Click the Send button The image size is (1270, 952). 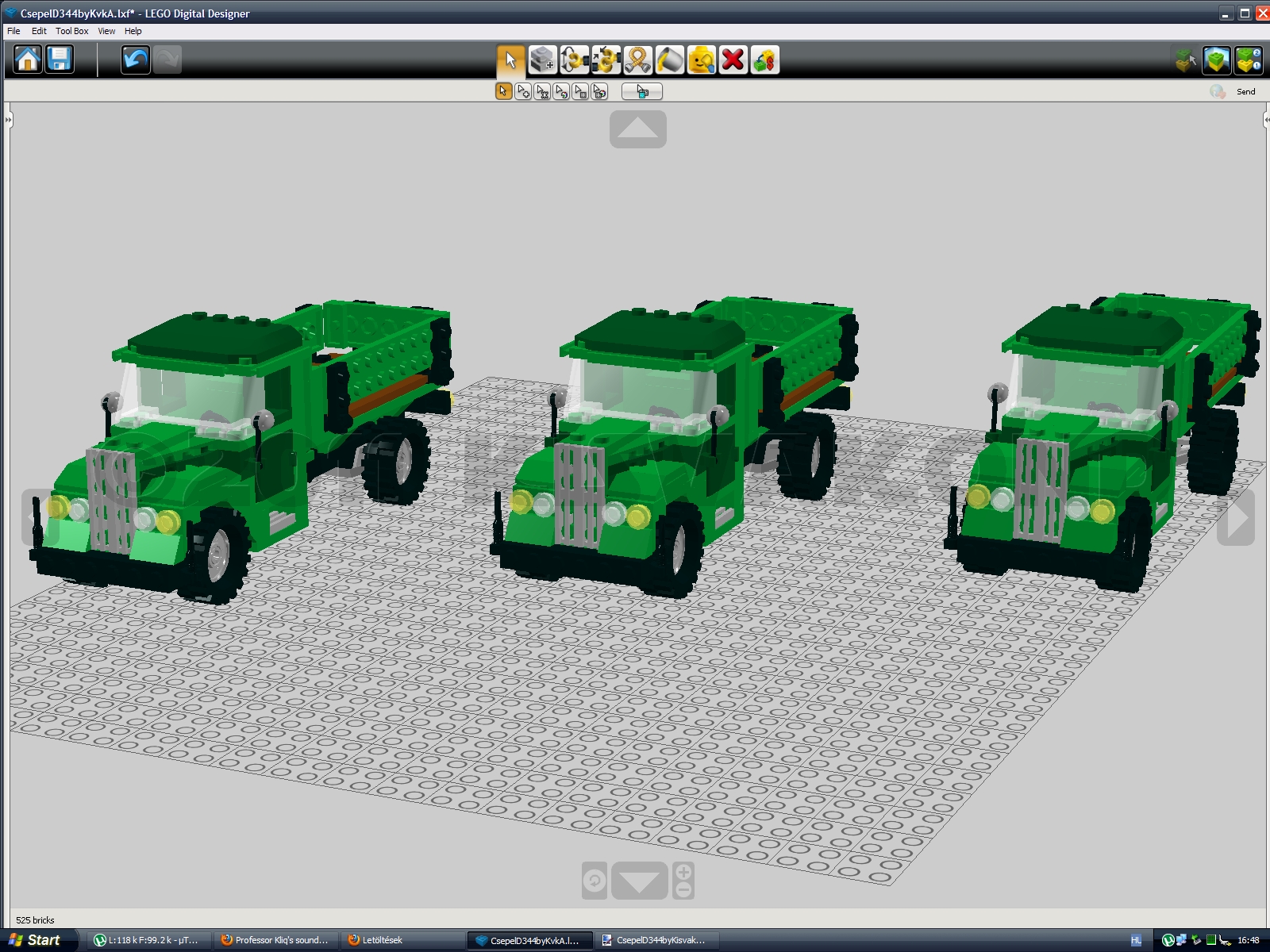[1246, 92]
